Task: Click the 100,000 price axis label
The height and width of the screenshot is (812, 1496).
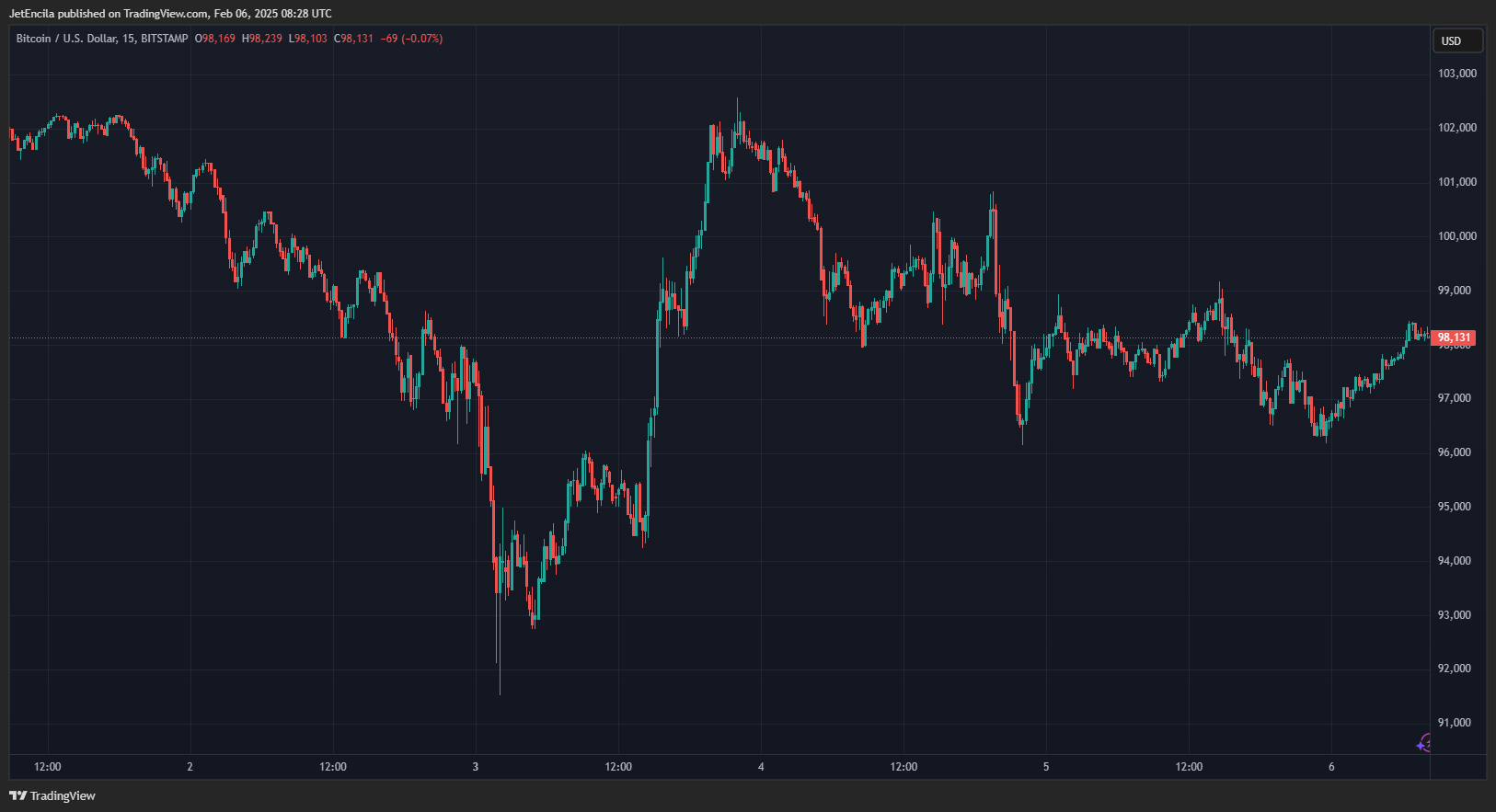Action: (1457, 236)
